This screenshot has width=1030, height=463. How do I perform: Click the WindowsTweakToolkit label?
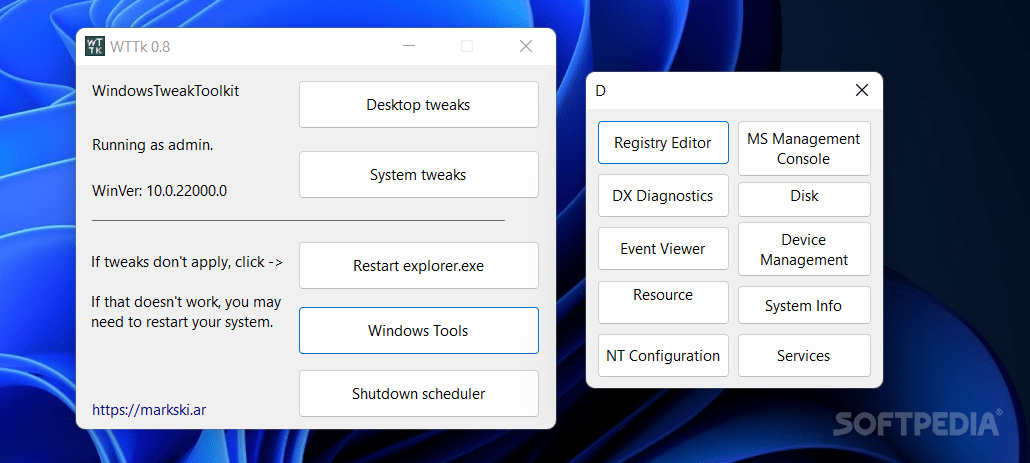tap(166, 91)
